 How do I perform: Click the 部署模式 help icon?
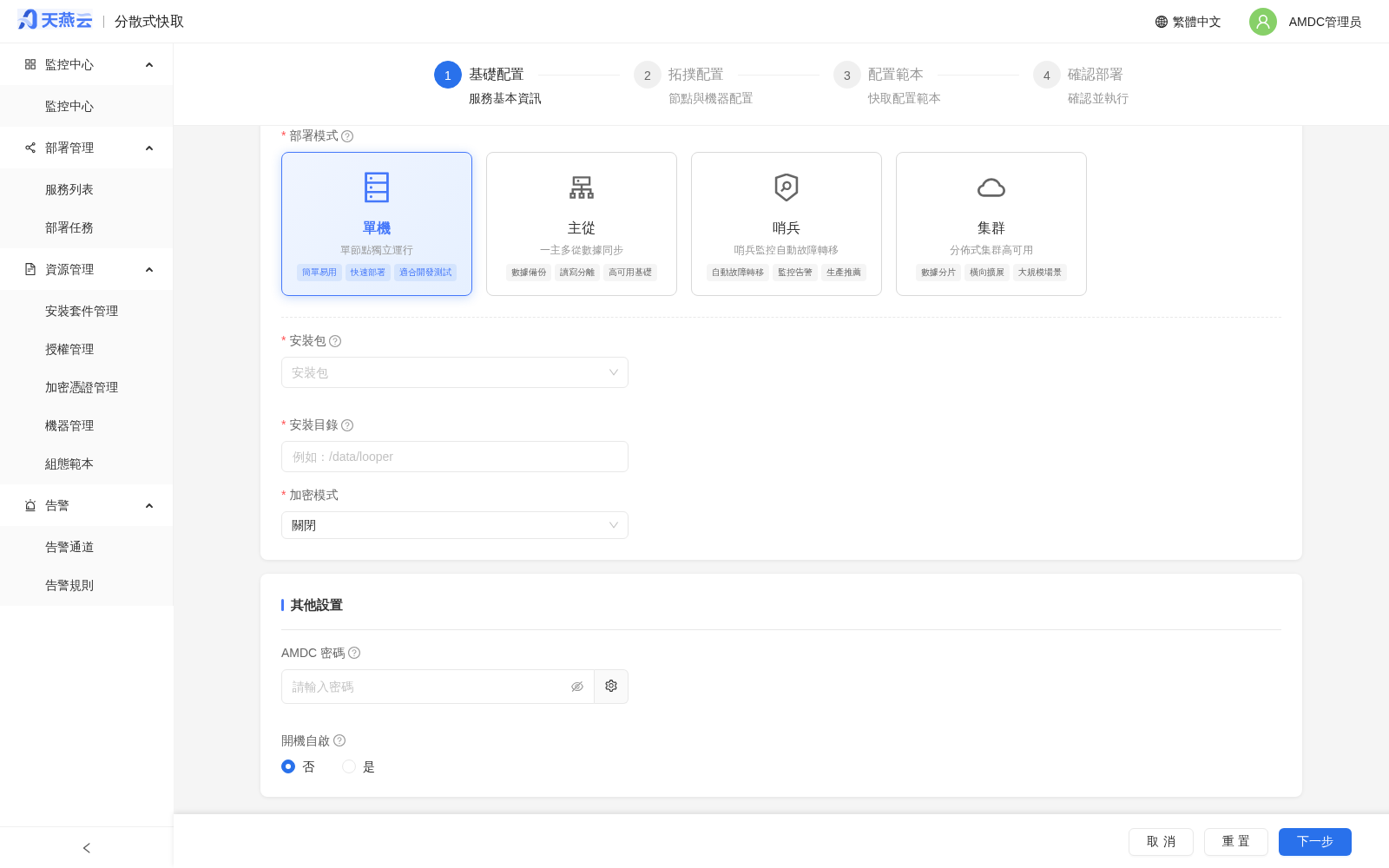click(347, 136)
